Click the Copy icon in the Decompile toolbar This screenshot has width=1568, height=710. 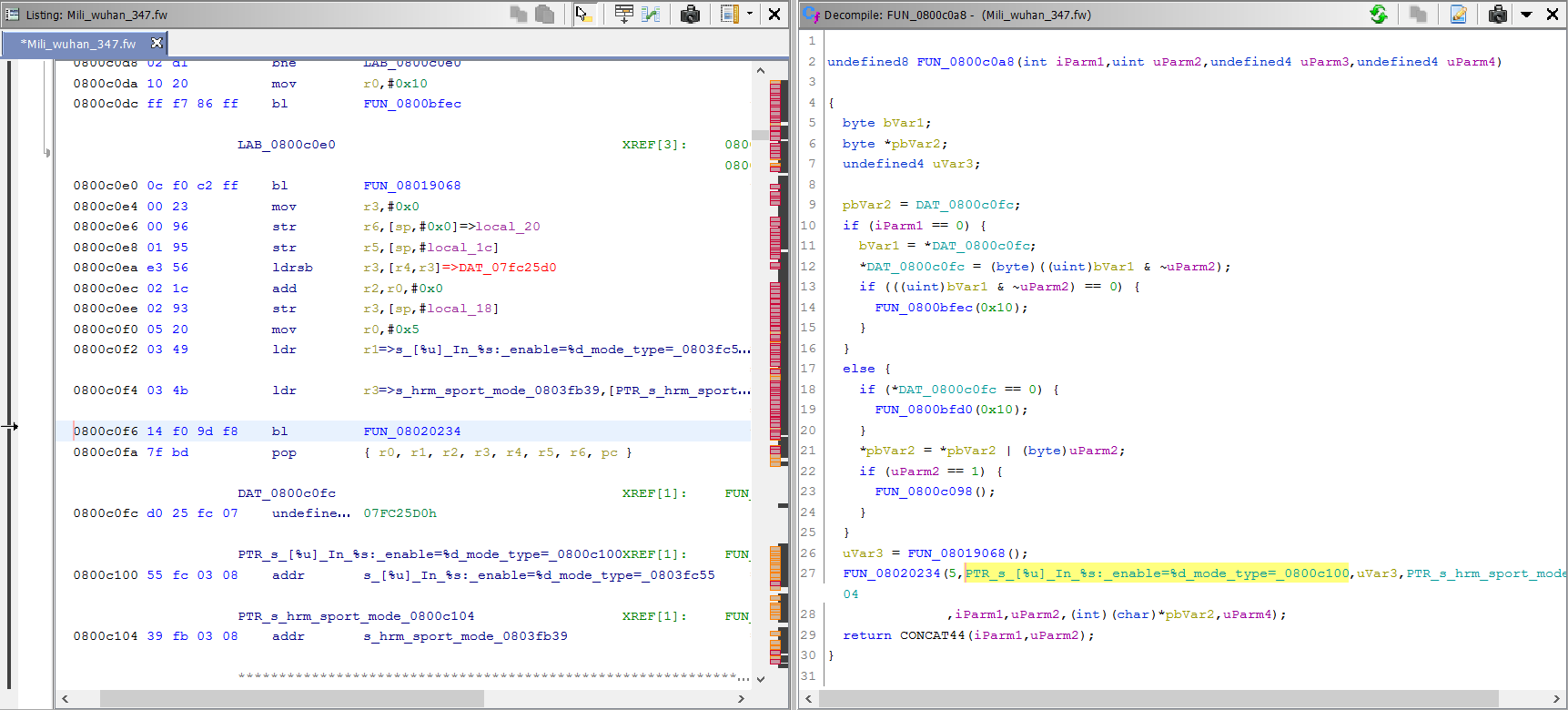tap(1418, 14)
